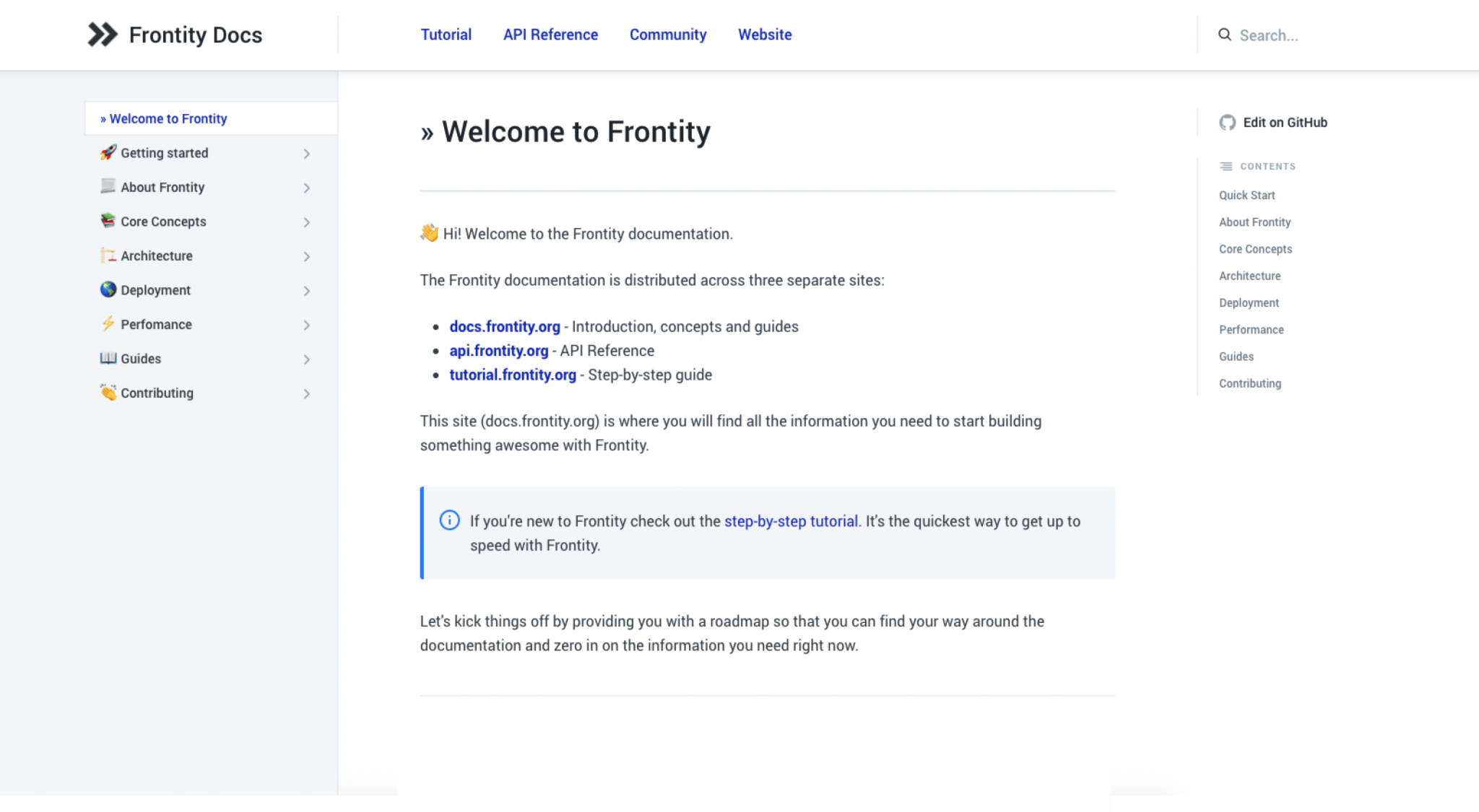Screen dimensions: 1479x812
Task: Go to Quick Start in the Contents list
Action: coord(1246,195)
